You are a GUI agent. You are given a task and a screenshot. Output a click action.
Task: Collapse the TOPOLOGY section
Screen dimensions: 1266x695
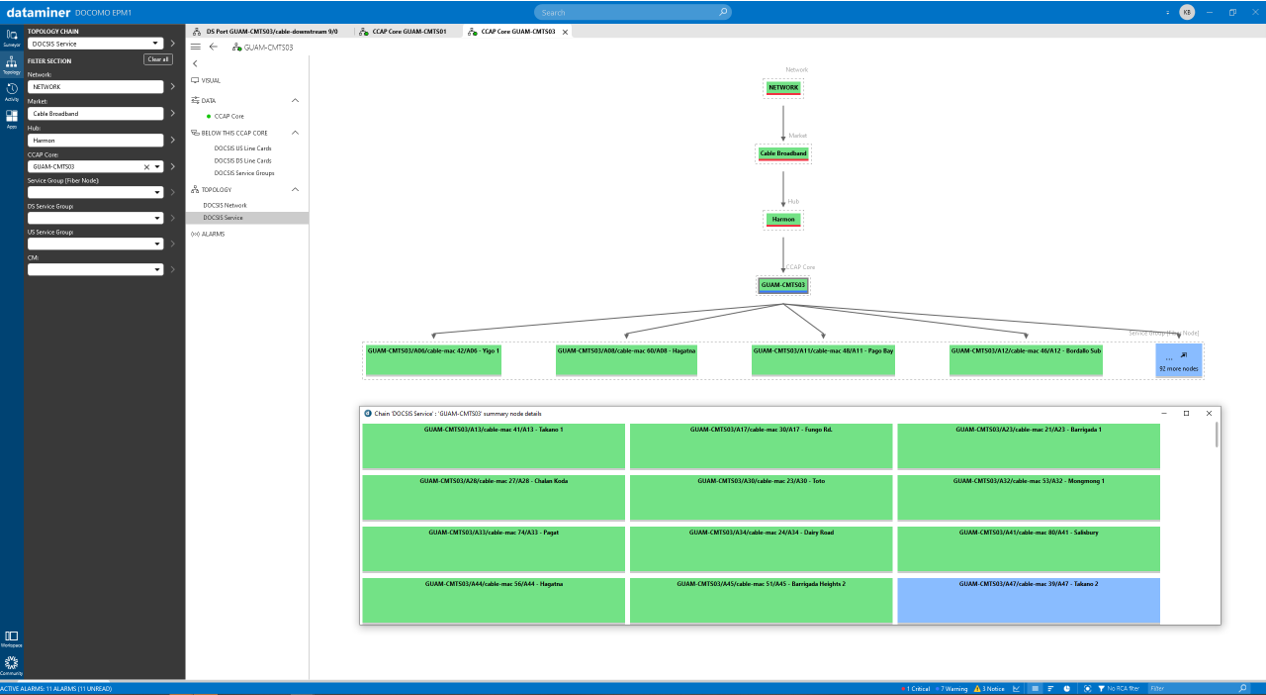295,189
